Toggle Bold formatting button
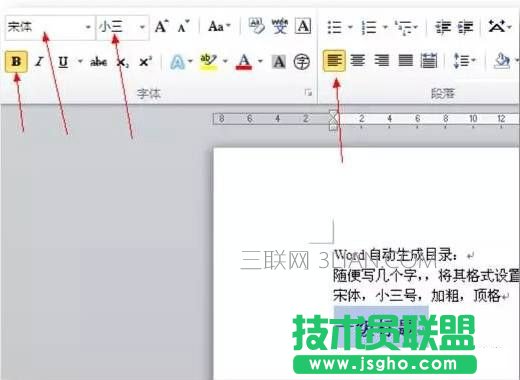Image resolution: width=520 pixels, height=380 pixels. coord(16,62)
